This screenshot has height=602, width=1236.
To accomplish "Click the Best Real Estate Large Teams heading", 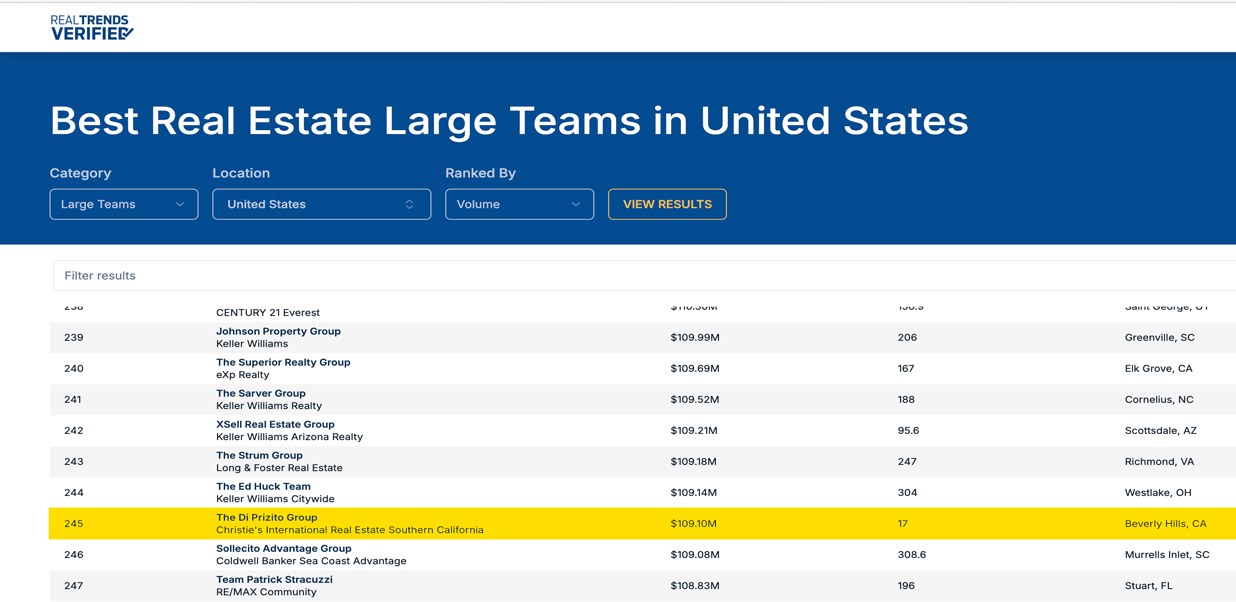I will (509, 121).
